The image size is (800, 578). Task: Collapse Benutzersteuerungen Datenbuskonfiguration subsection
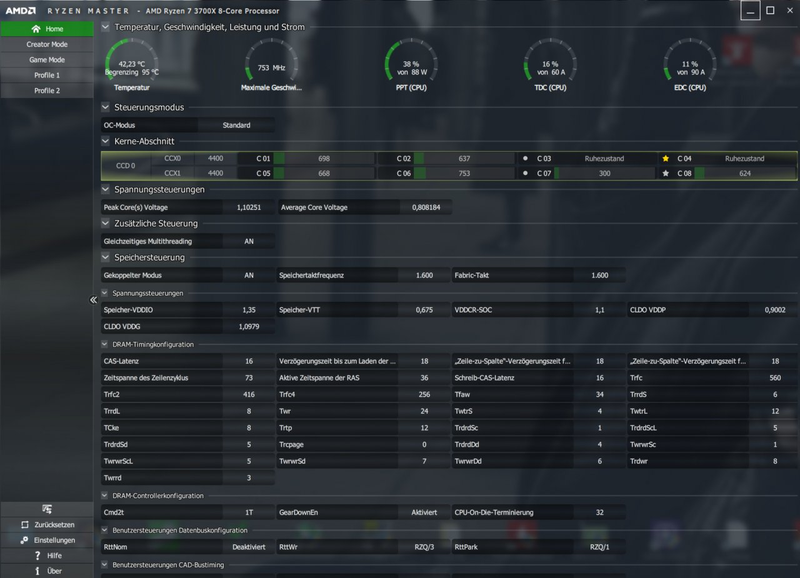[x=105, y=530]
